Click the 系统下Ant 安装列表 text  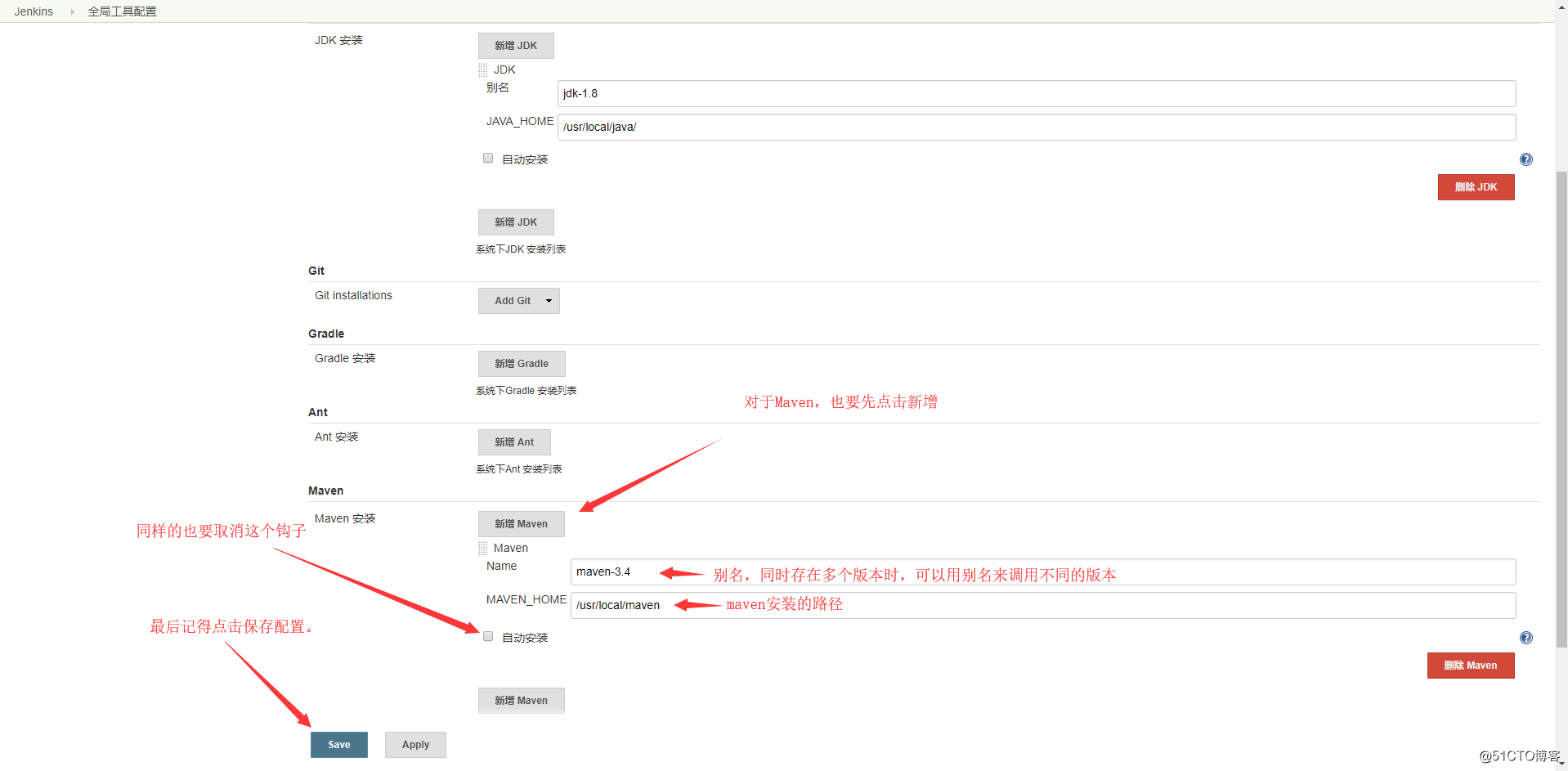click(519, 469)
